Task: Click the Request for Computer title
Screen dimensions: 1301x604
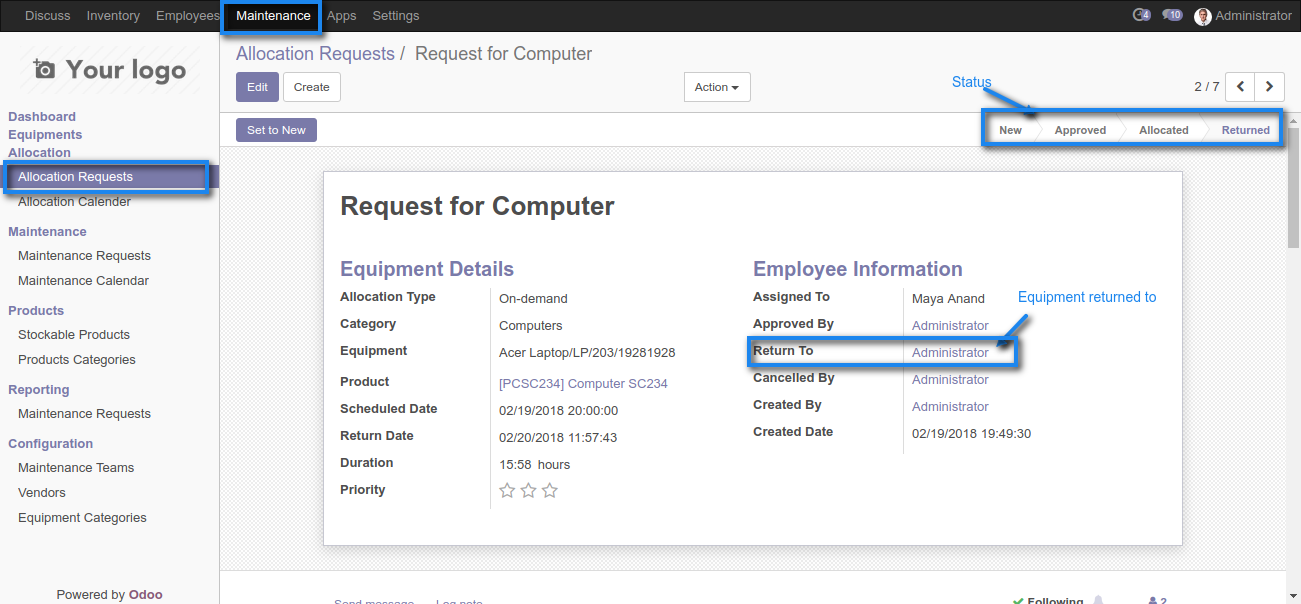Action: coord(477,207)
